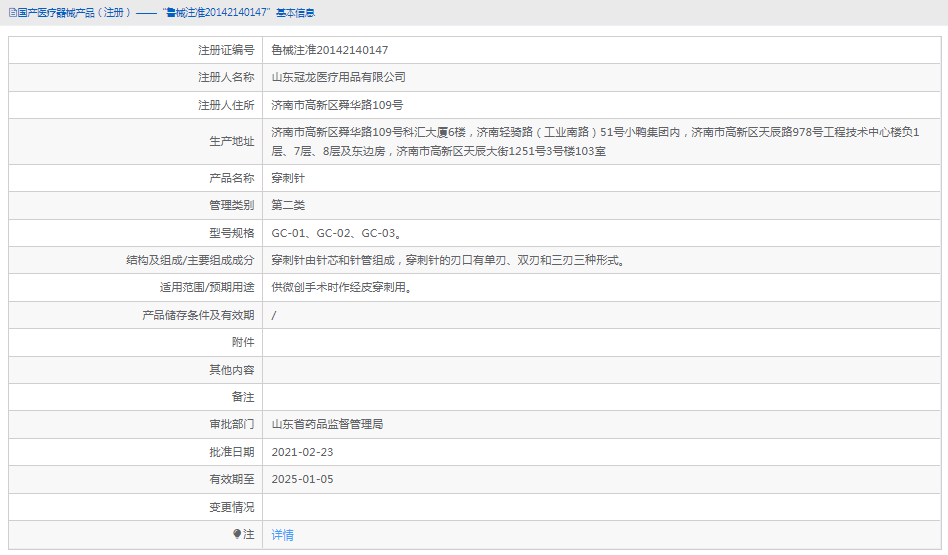The width and height of the screenshot is (948, 555).
Task: Select approving department 山东省药品监督管理局
Action: [x=327, y=424]
